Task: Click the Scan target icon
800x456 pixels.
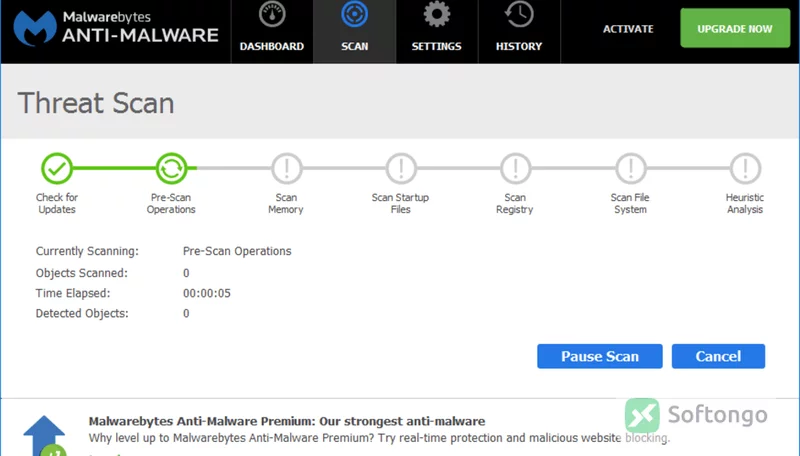Action: click(355, 14)
